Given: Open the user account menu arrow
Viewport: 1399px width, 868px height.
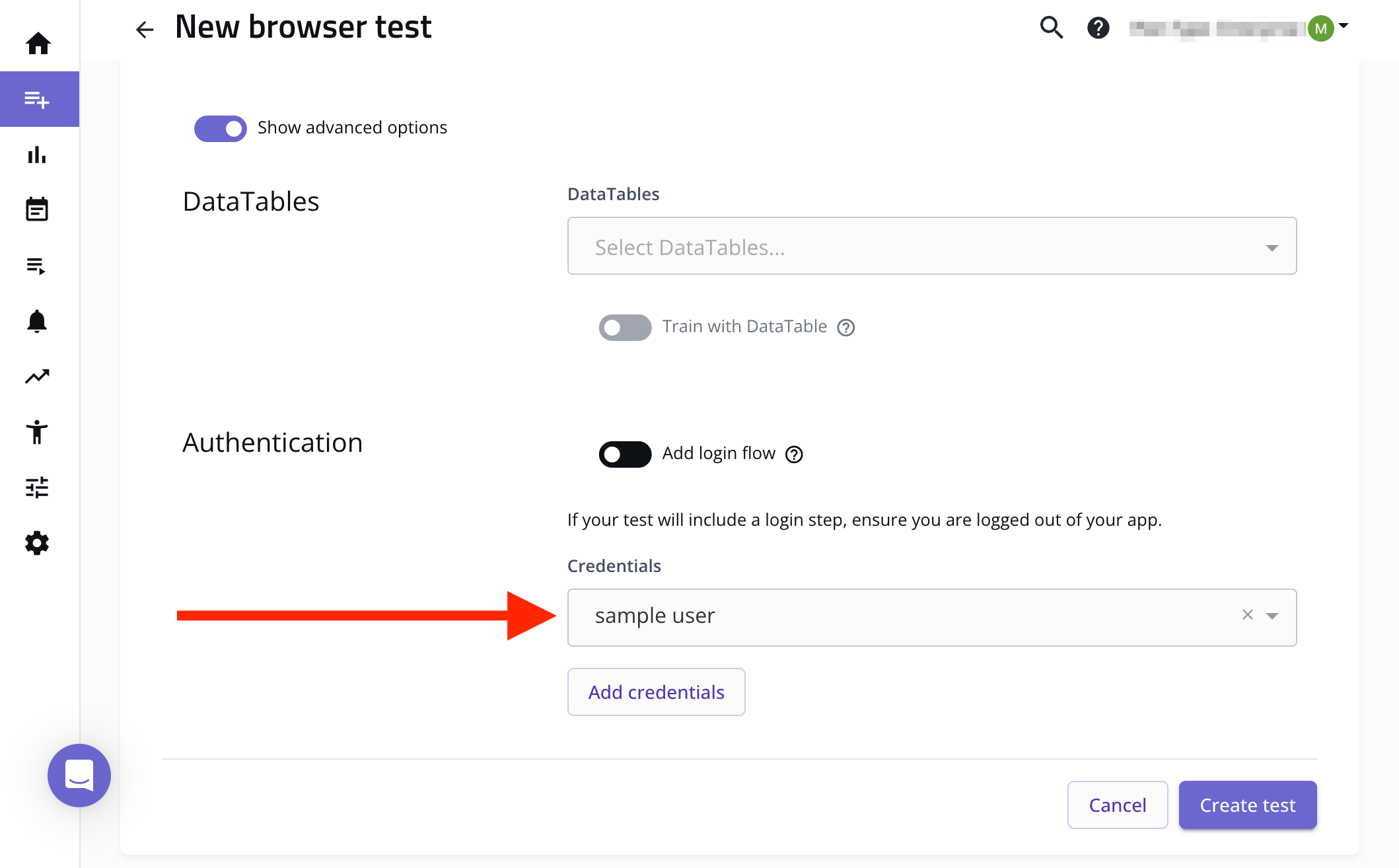Looking at the screenshot, I should tap(1344, 26).
